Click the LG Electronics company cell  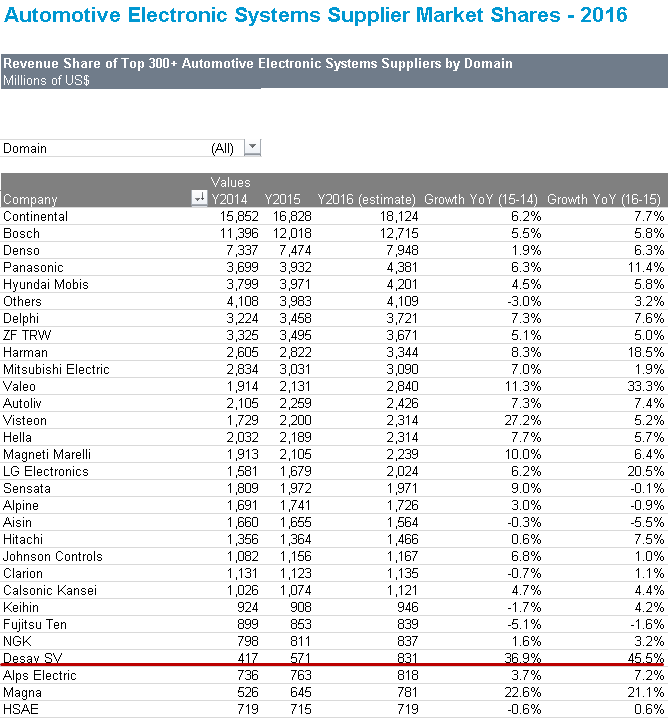pyautogui.click(x=45, y=471)
